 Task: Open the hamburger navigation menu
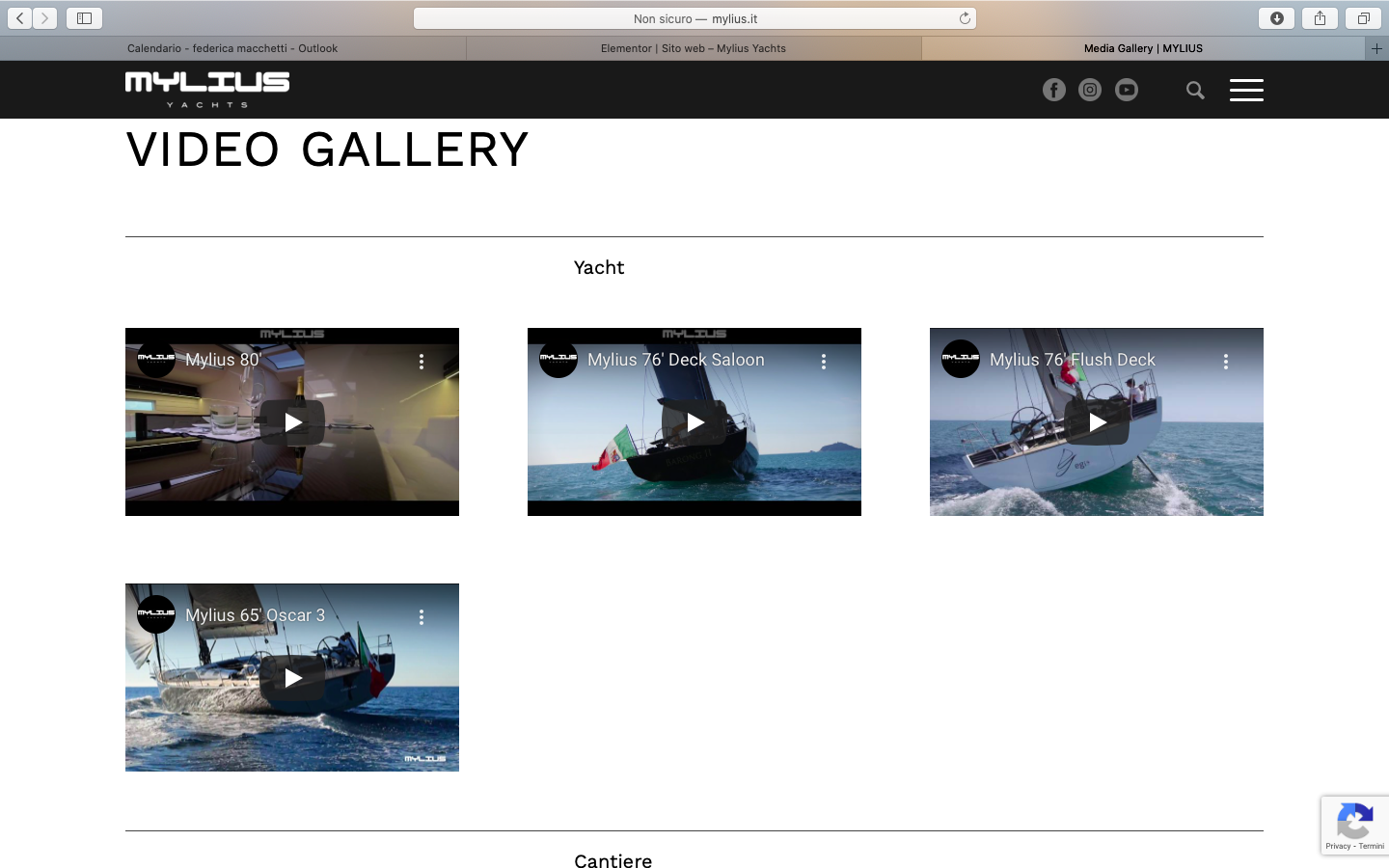tap(1246, 90)
